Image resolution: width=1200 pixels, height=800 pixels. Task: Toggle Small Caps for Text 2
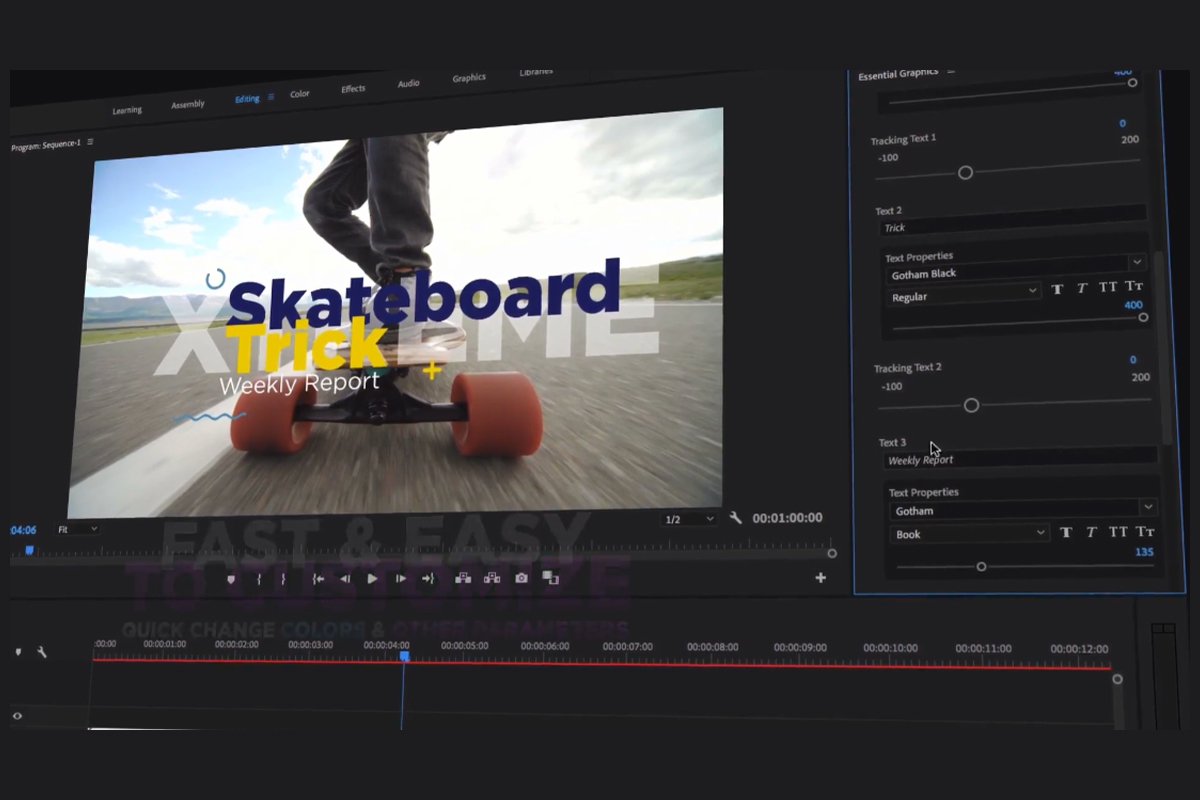click(1134, 286)
